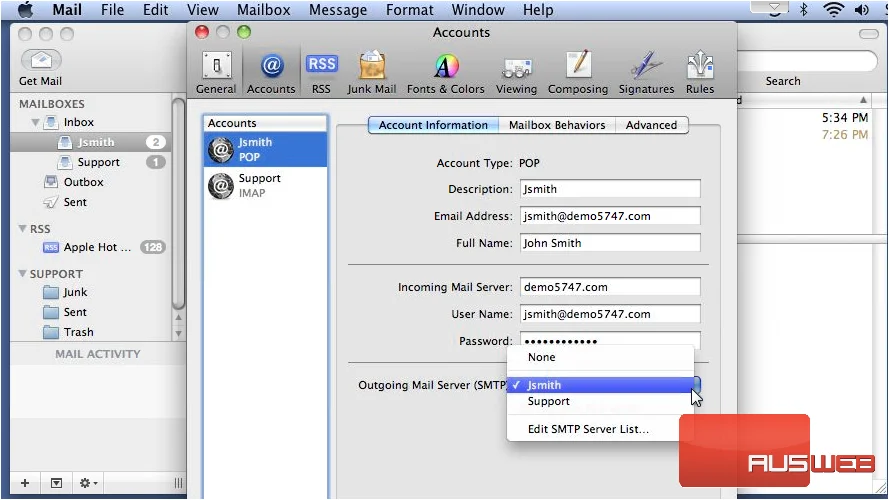The width and height of the screenshot is (889, 500).
Task: Click the Description field
Action: (610, 189)
